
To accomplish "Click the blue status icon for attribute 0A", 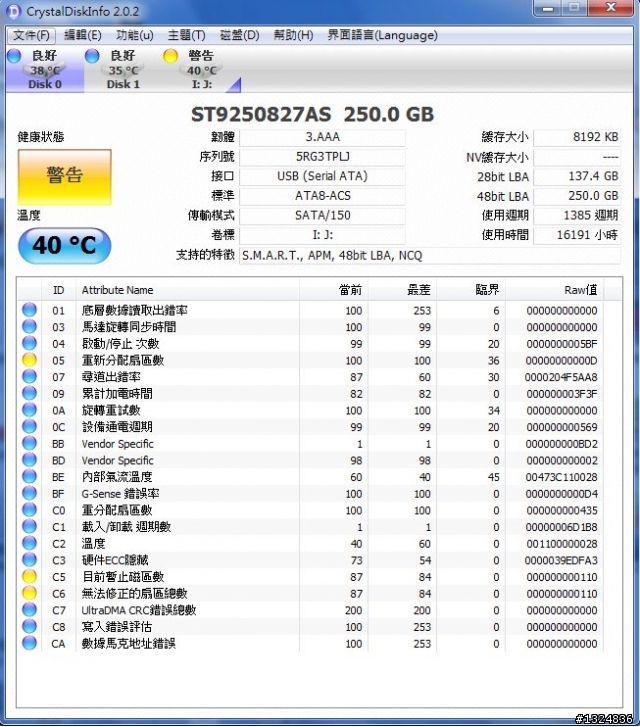I will click(29, 410).
